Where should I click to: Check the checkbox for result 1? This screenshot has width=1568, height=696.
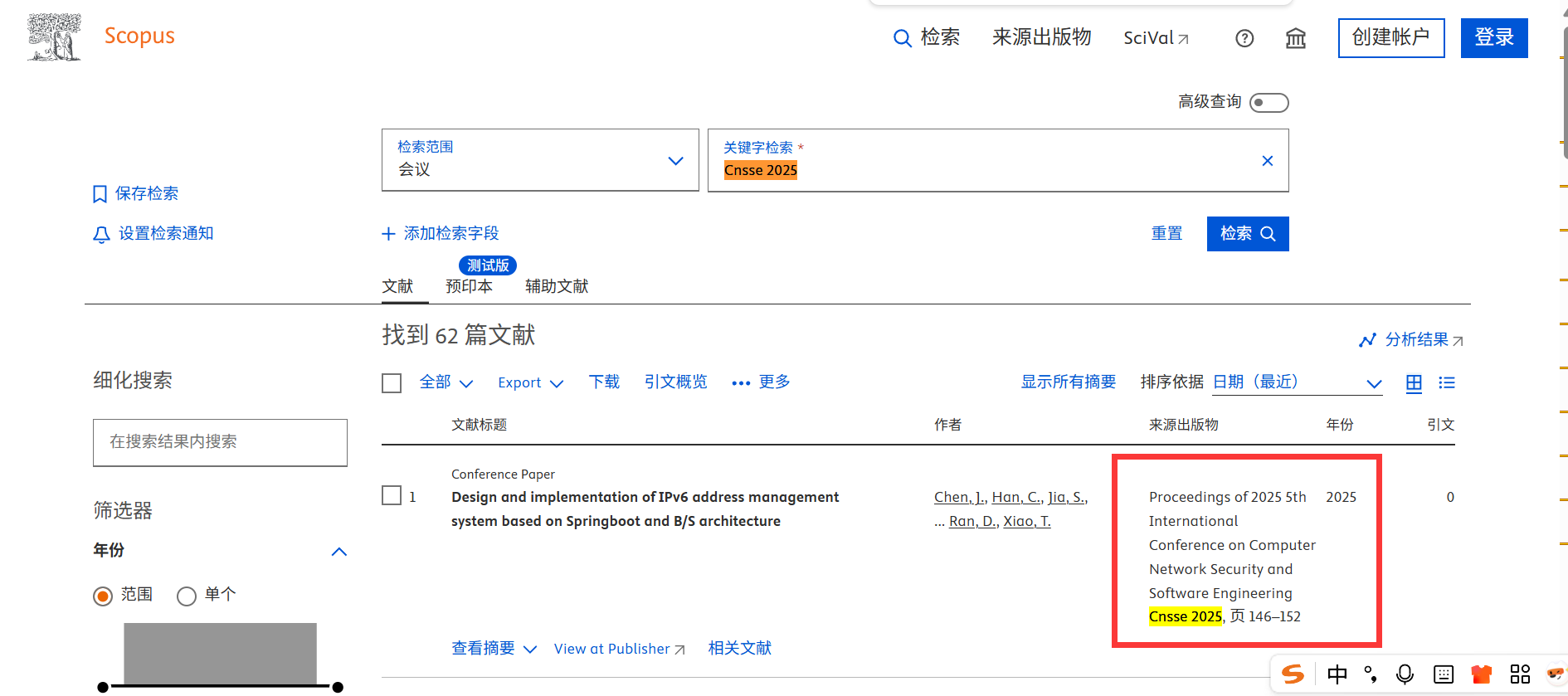392,496
